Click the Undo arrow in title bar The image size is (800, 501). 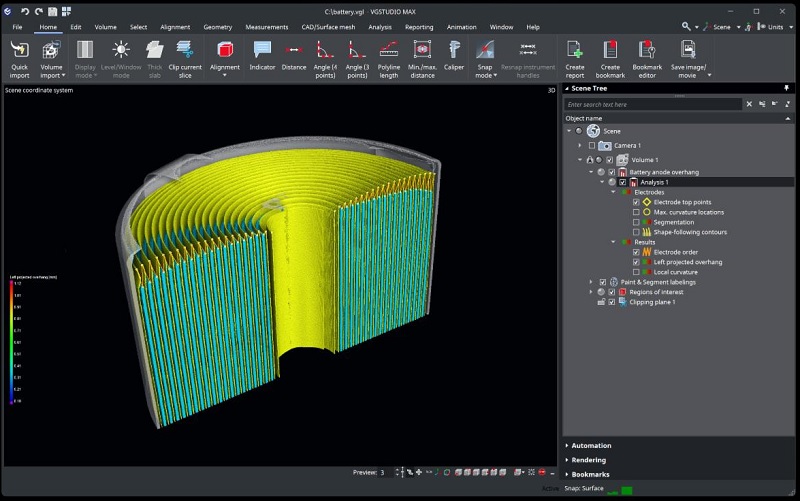point(24,11)
